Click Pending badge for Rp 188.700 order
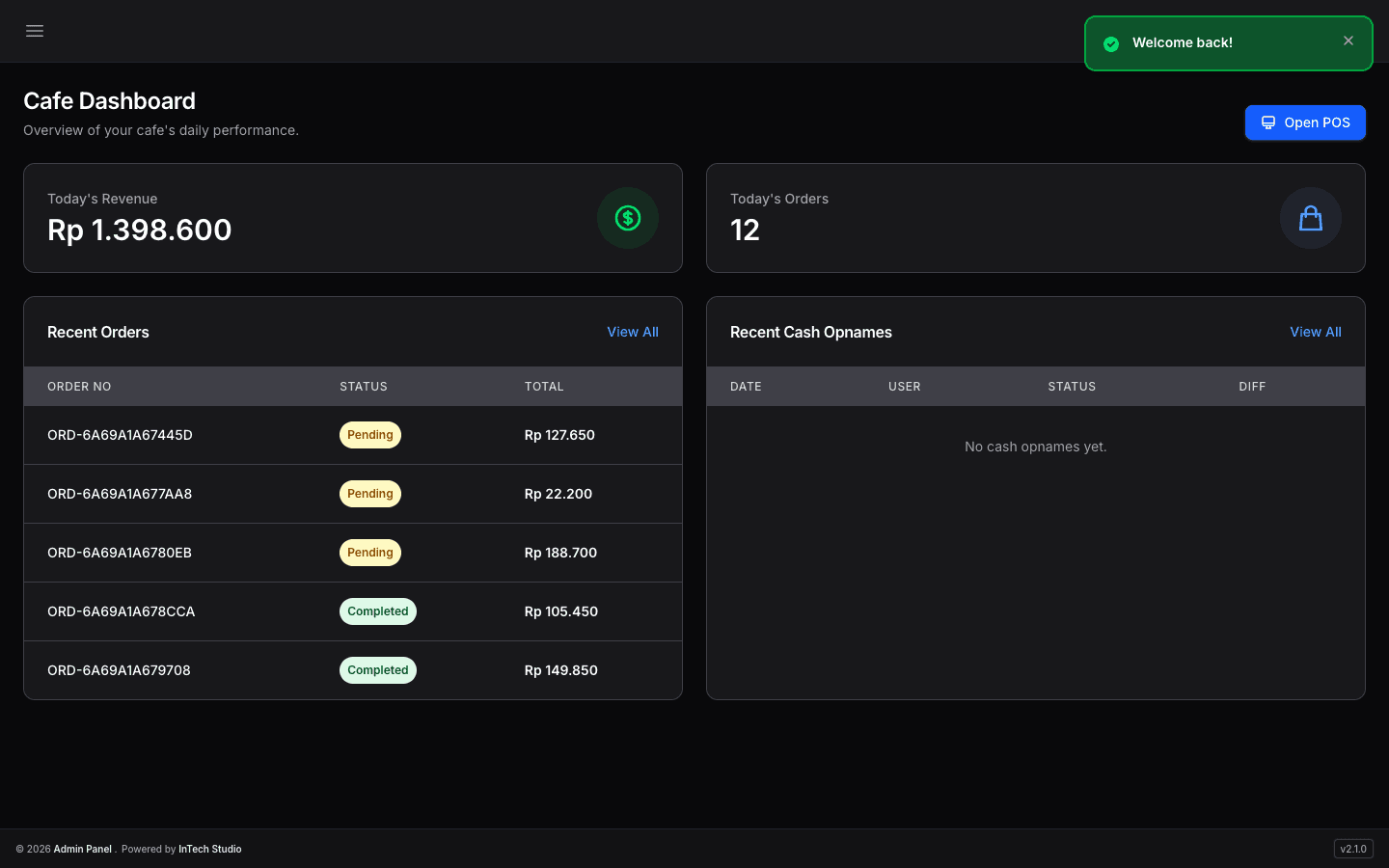 [370, 553]
